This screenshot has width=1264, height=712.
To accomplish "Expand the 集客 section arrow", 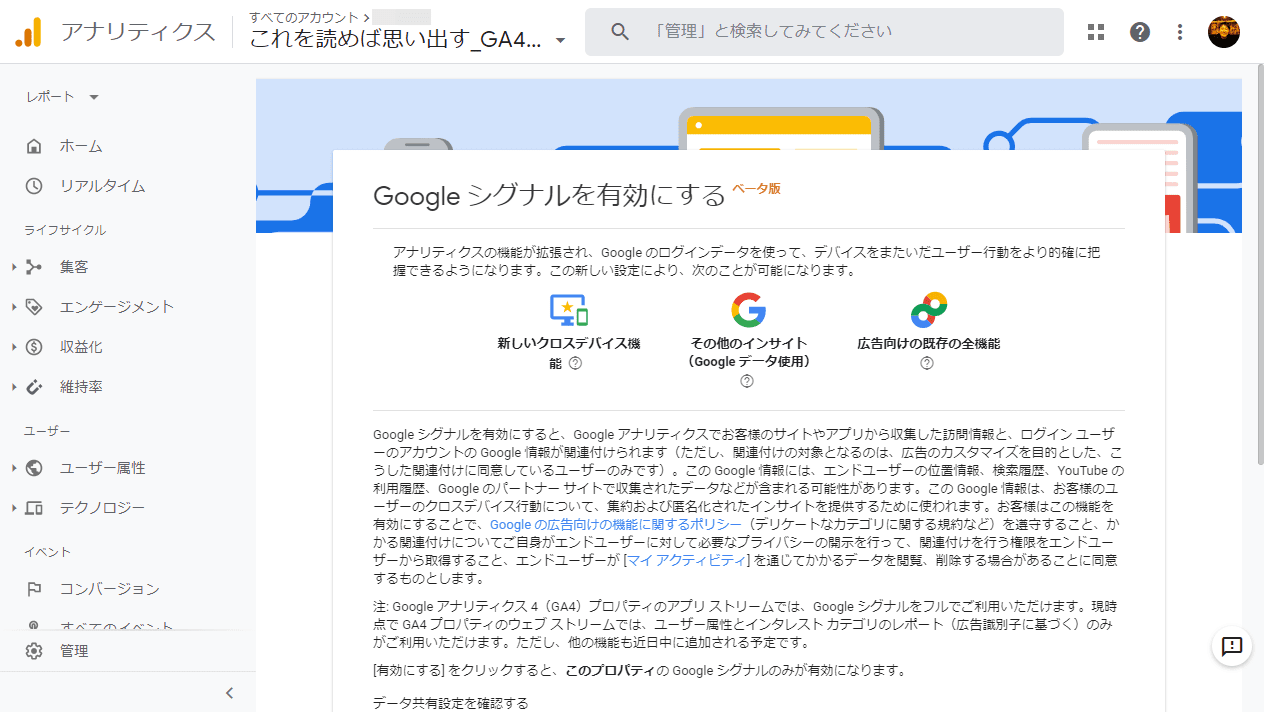I will [x=14, y=267].
